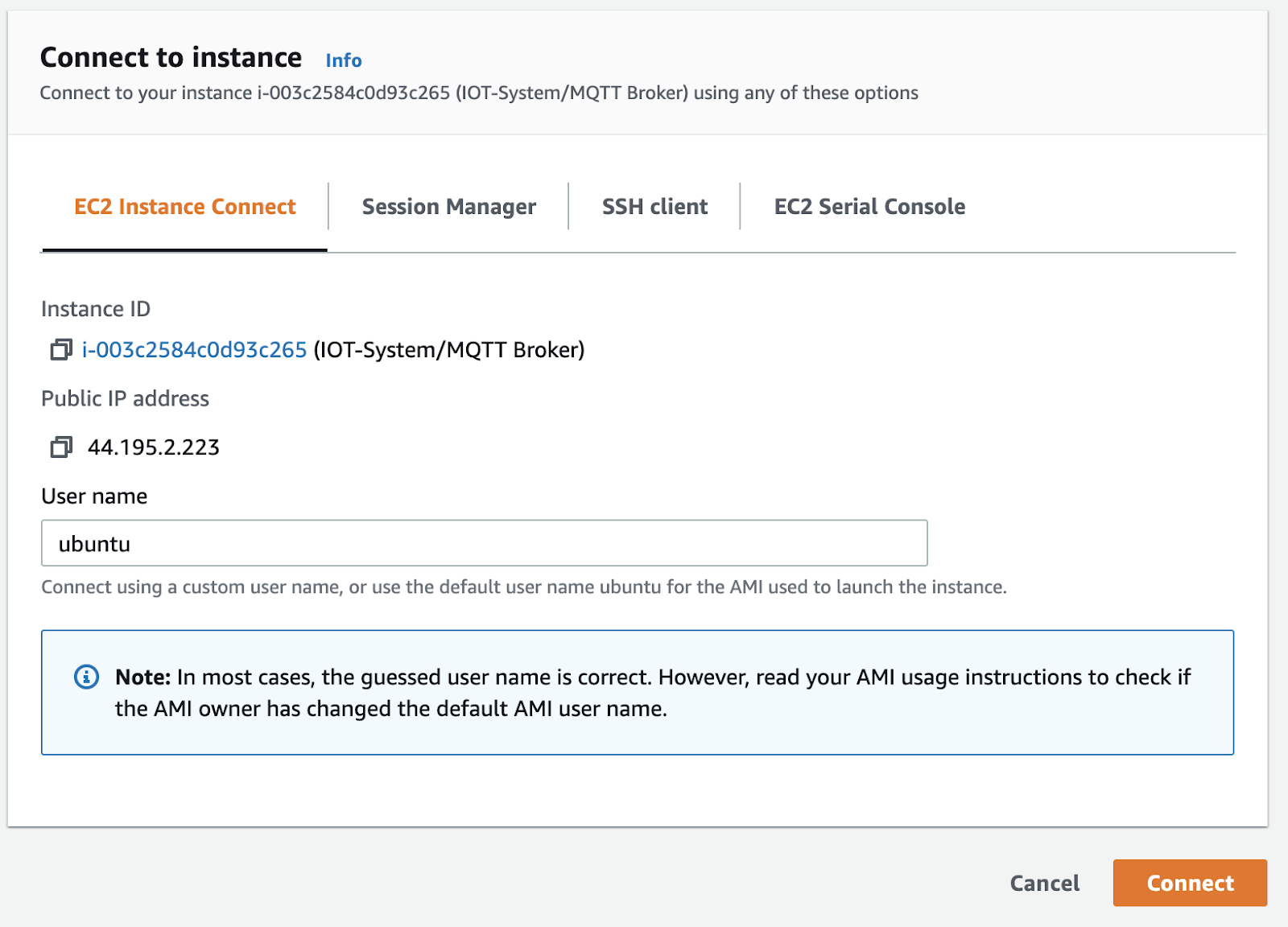This screenshot has width=1288, height=927.
Task: Copy the instance ID to clipboard
Action: [x=61, y=350]
